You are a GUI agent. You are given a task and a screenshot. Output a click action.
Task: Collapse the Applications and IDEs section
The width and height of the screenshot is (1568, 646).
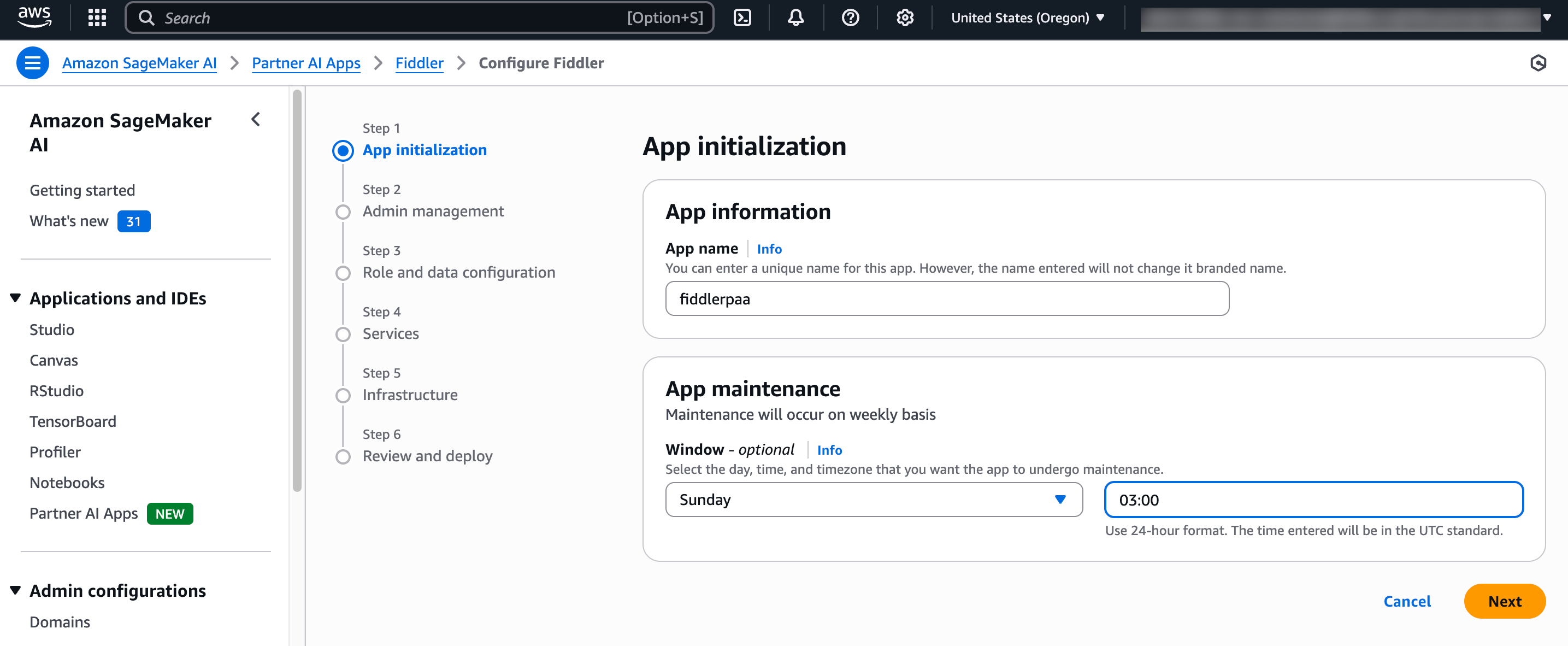(x=15, y=297)
